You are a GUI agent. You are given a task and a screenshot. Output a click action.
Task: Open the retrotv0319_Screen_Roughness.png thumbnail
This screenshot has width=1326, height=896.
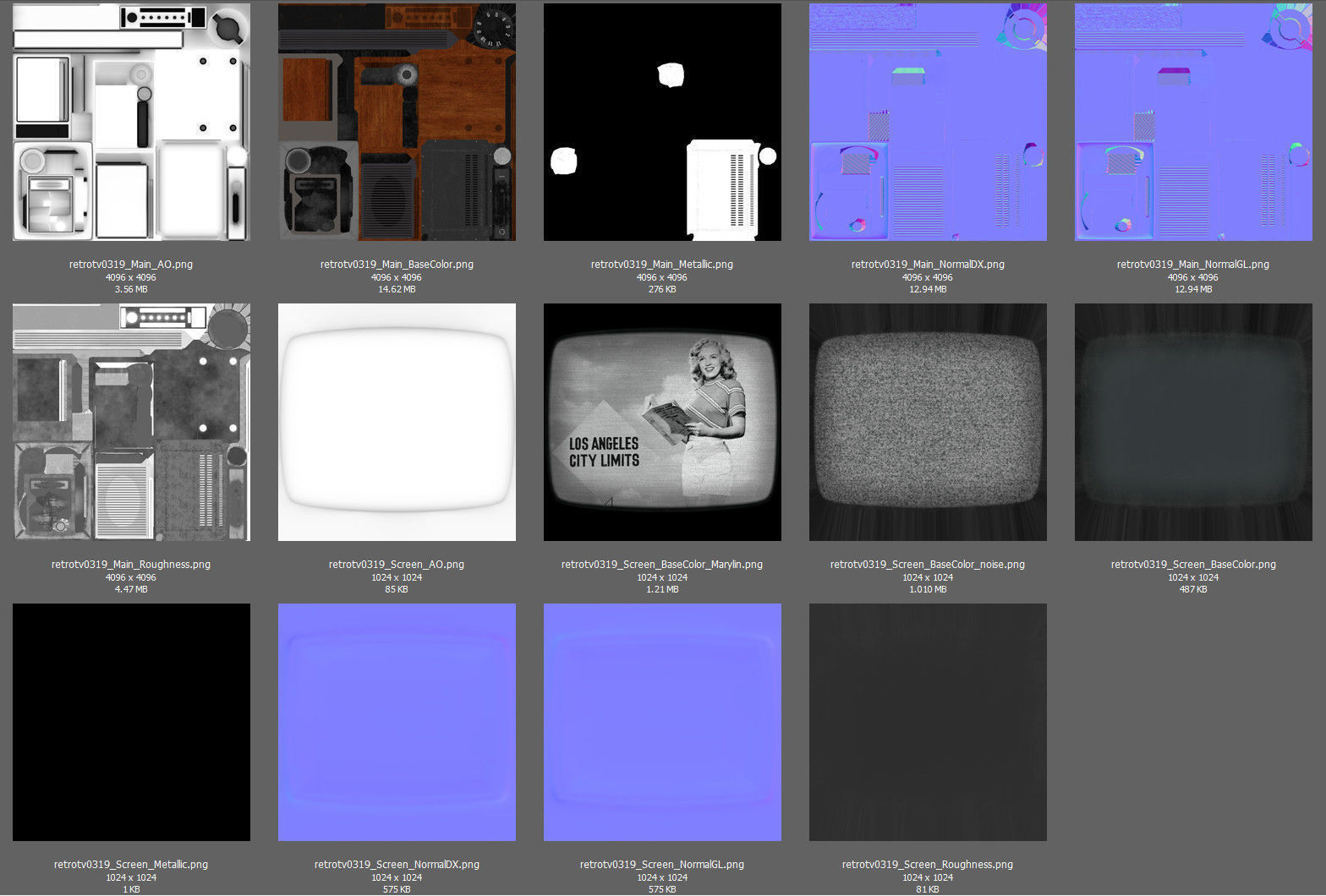tap(928, 722)
